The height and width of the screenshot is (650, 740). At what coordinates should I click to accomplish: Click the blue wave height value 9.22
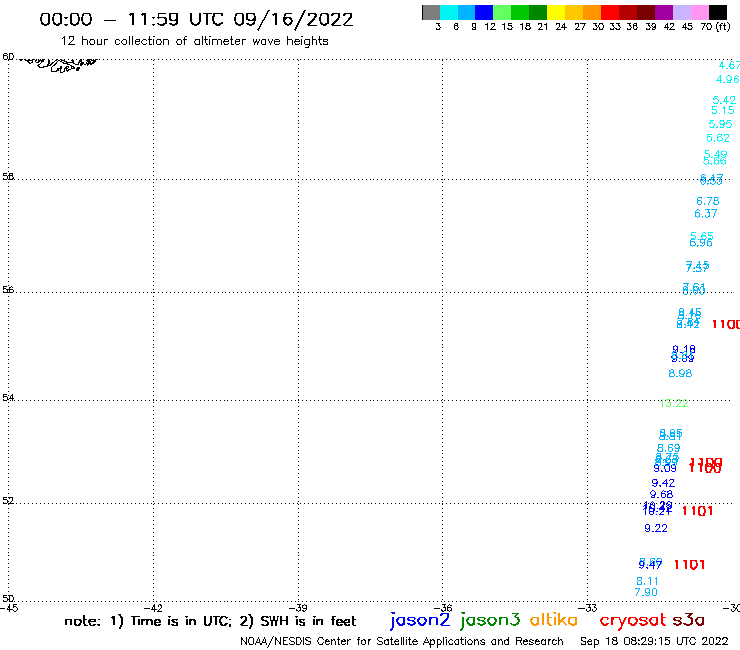pos(656,529)
